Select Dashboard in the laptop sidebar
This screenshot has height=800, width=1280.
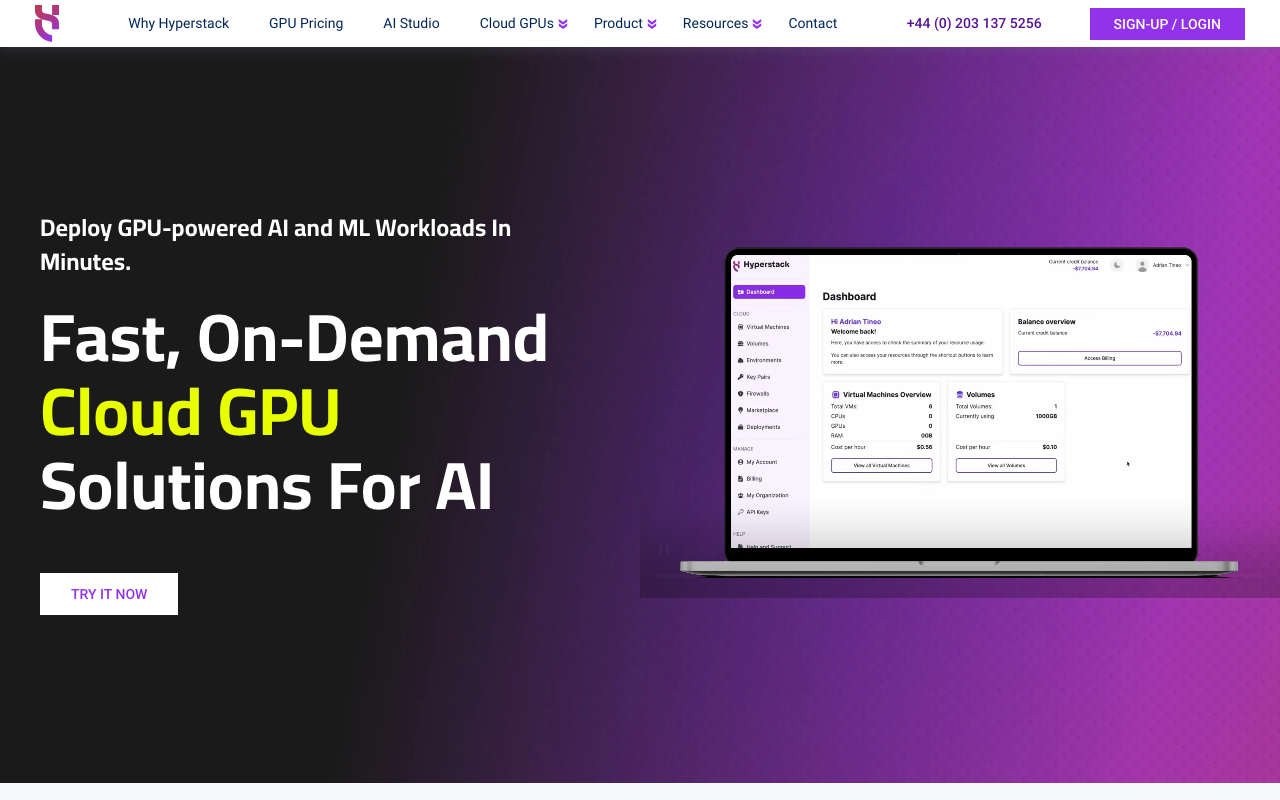[769, 292]
